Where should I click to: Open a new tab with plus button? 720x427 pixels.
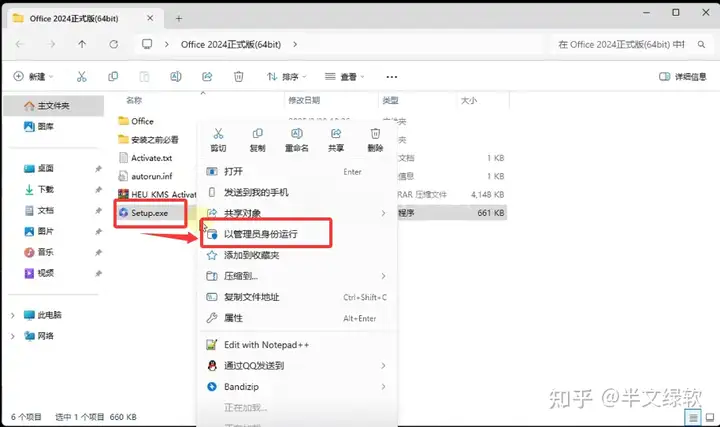coord(179,18)
